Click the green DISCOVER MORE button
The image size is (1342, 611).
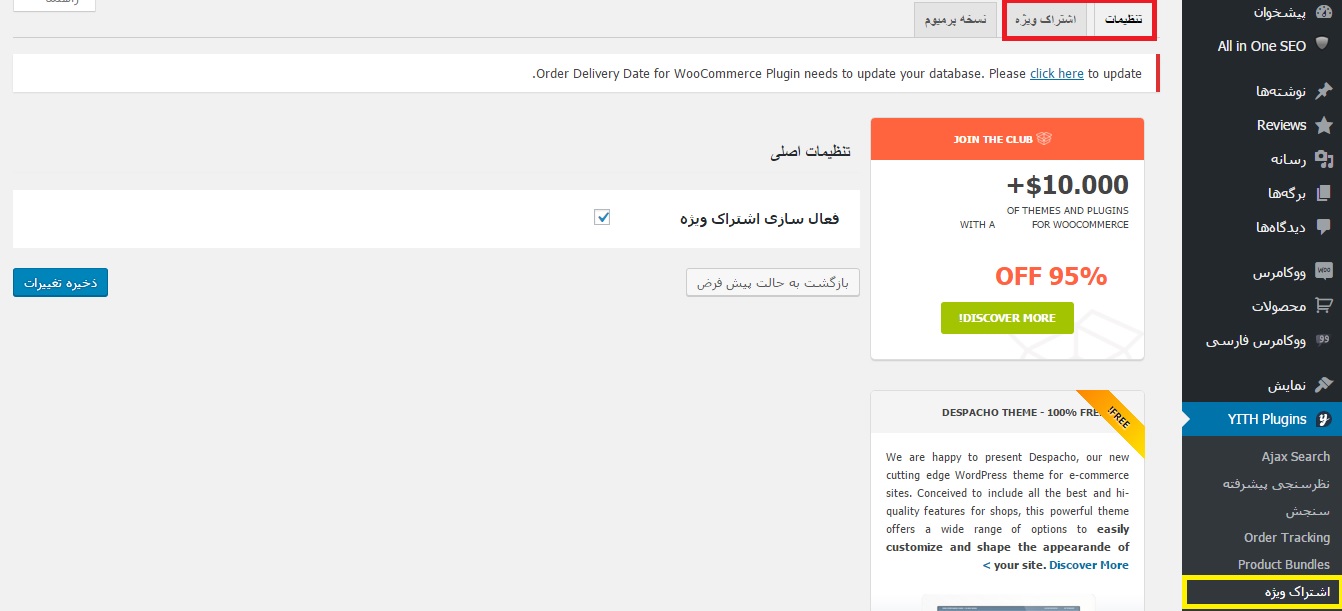[x=1007, y=318]
